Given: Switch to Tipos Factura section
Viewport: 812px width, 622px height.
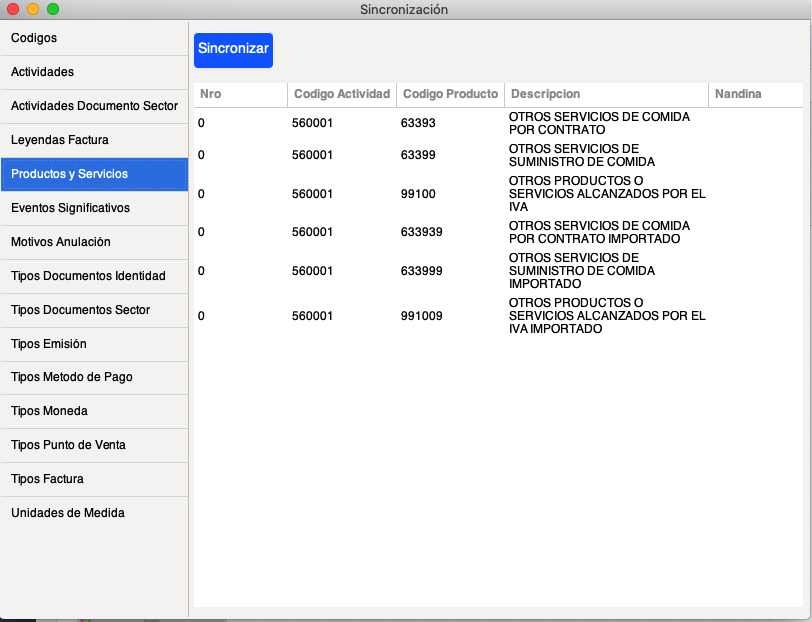Looking at the screenshot, I should click(94, 479).
